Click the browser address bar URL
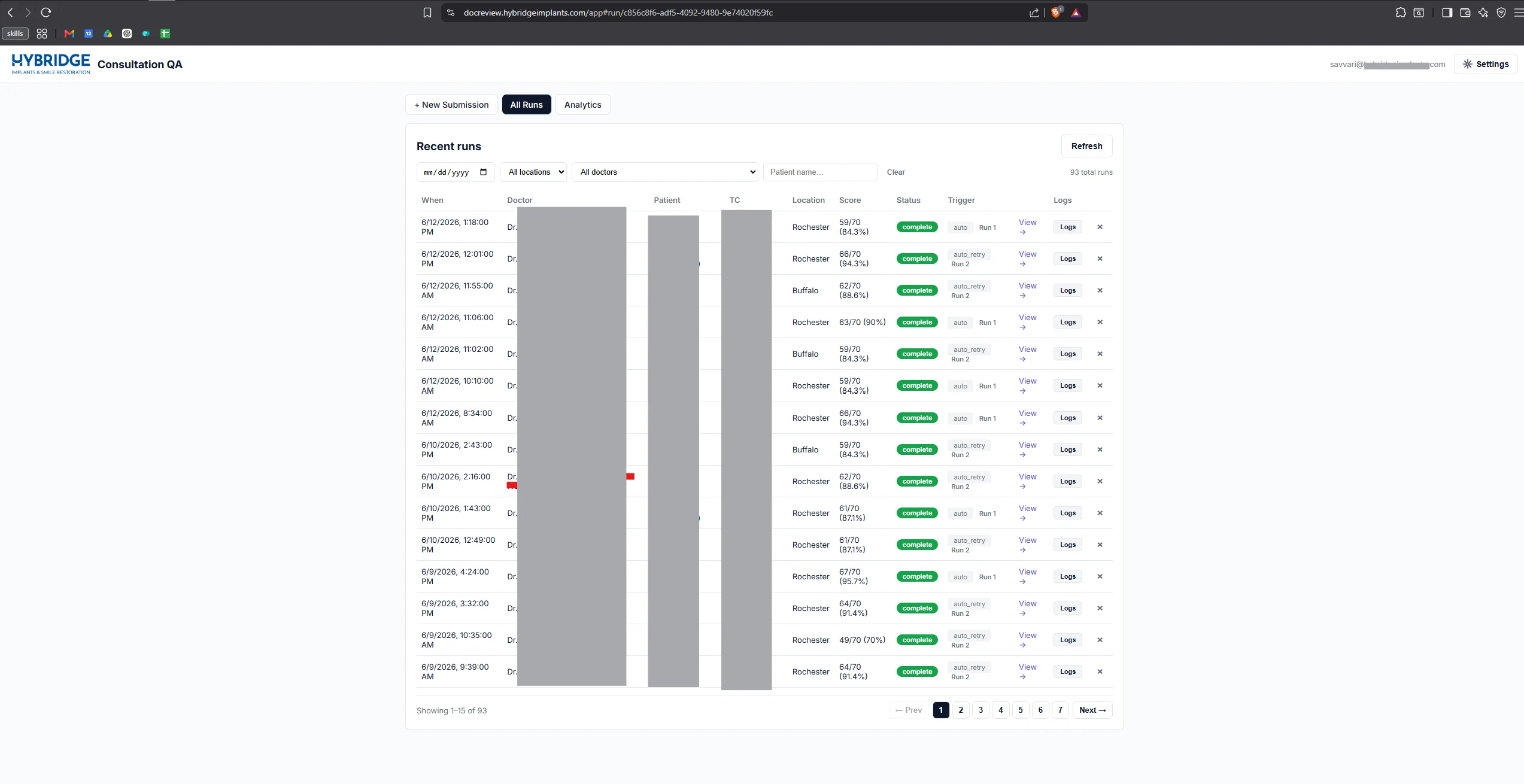1524x784 pixels. click(x=618, y=13)
